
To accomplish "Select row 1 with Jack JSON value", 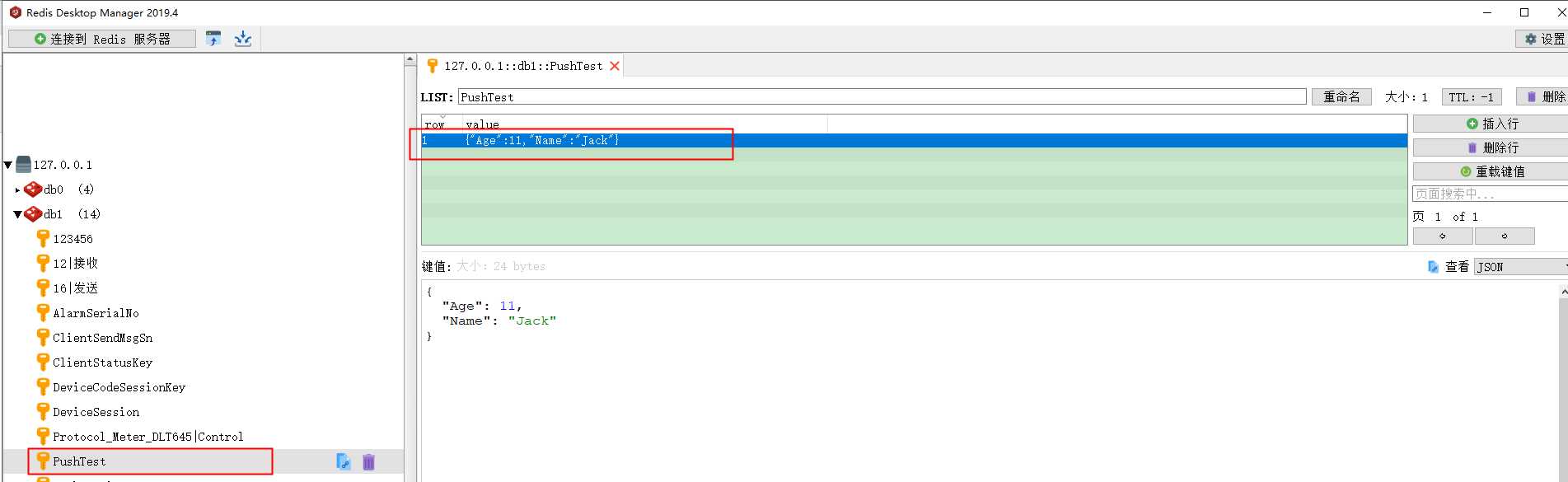I will pos(914,141).
